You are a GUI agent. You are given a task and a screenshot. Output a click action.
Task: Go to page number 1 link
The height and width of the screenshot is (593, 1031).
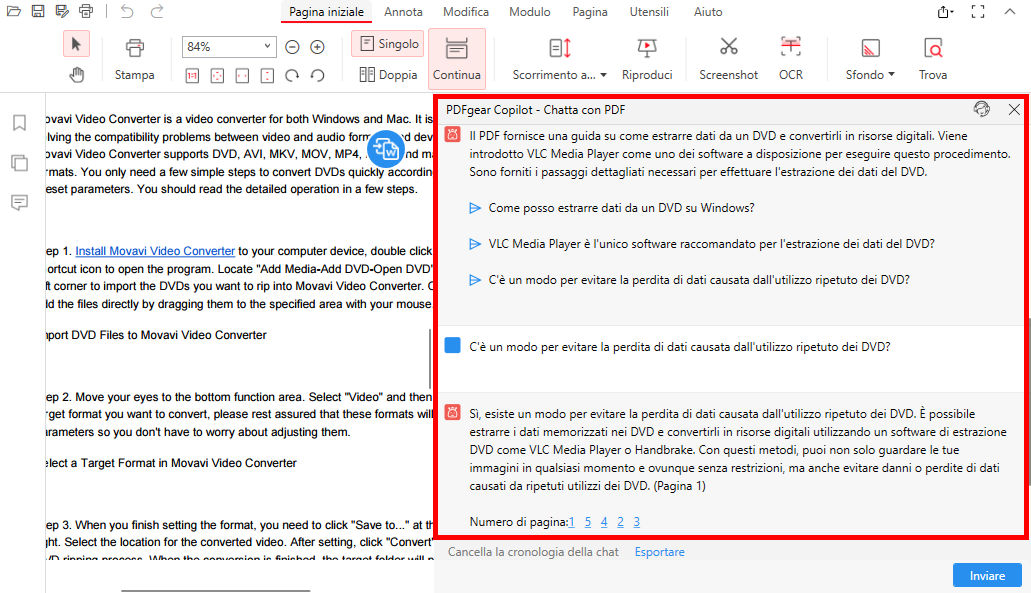571,522
